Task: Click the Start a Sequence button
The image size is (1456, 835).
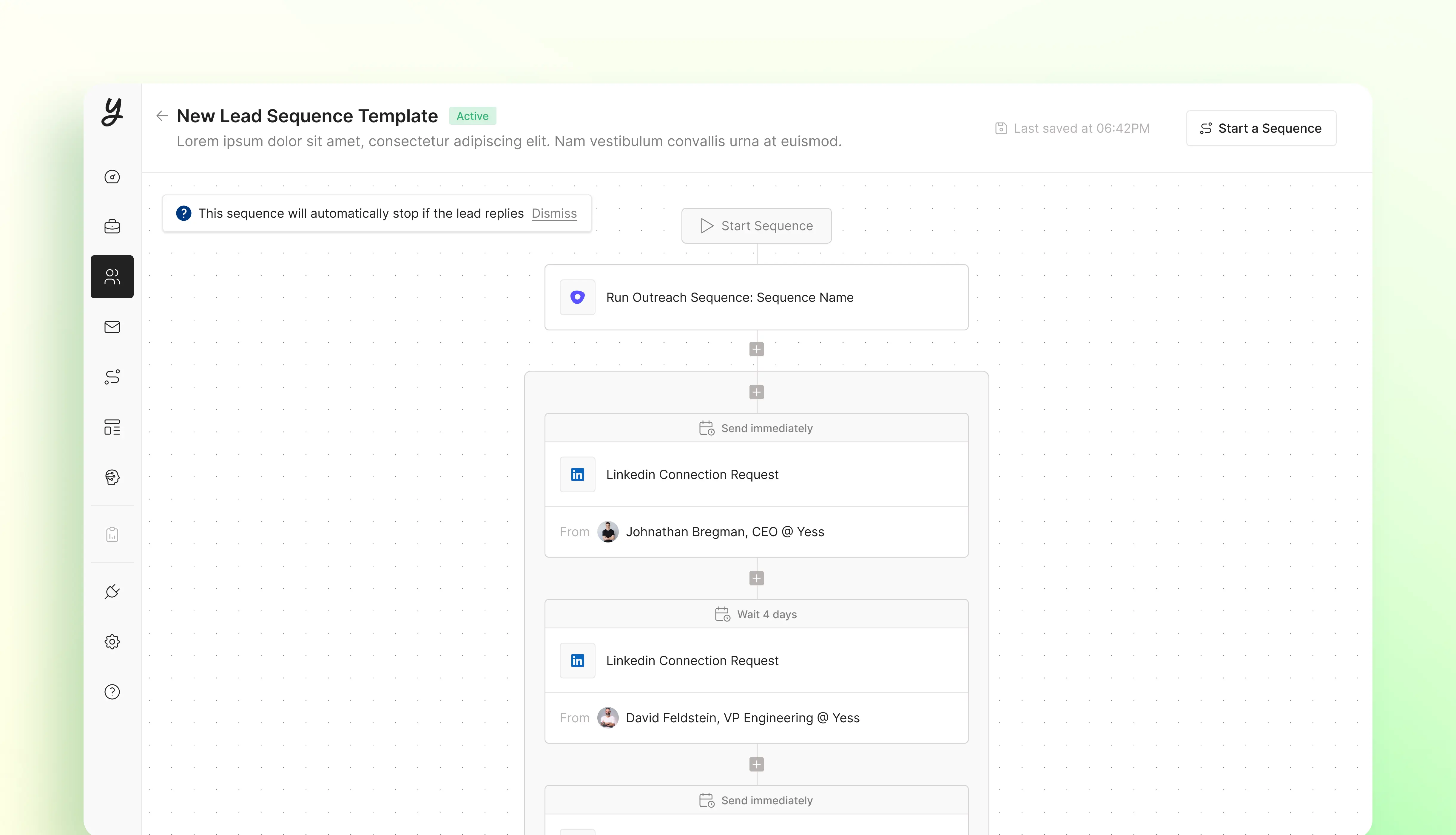Action: (1261, 129)
